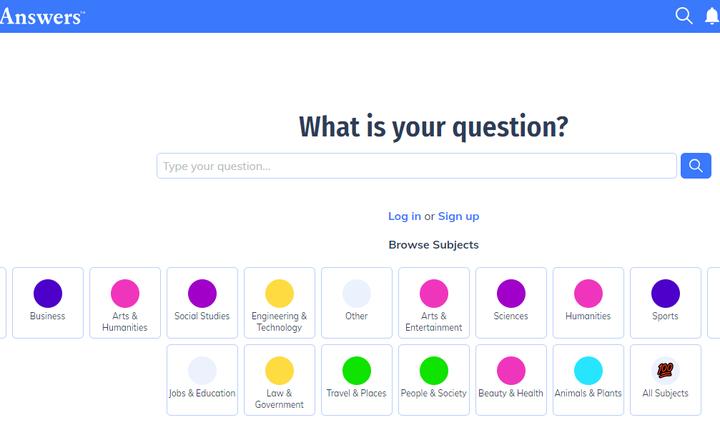Open the Sciences subject icon
The width and height of the screenshot is (720, 435).
[x=511, y=293]
